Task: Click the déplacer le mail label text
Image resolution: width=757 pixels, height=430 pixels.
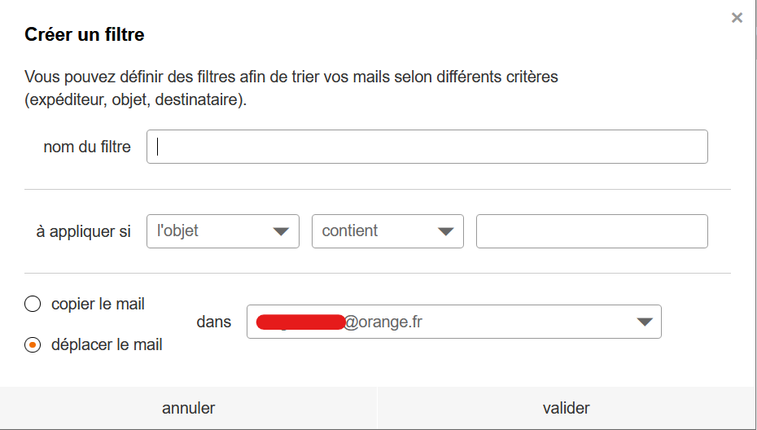Action: (106, 344)
